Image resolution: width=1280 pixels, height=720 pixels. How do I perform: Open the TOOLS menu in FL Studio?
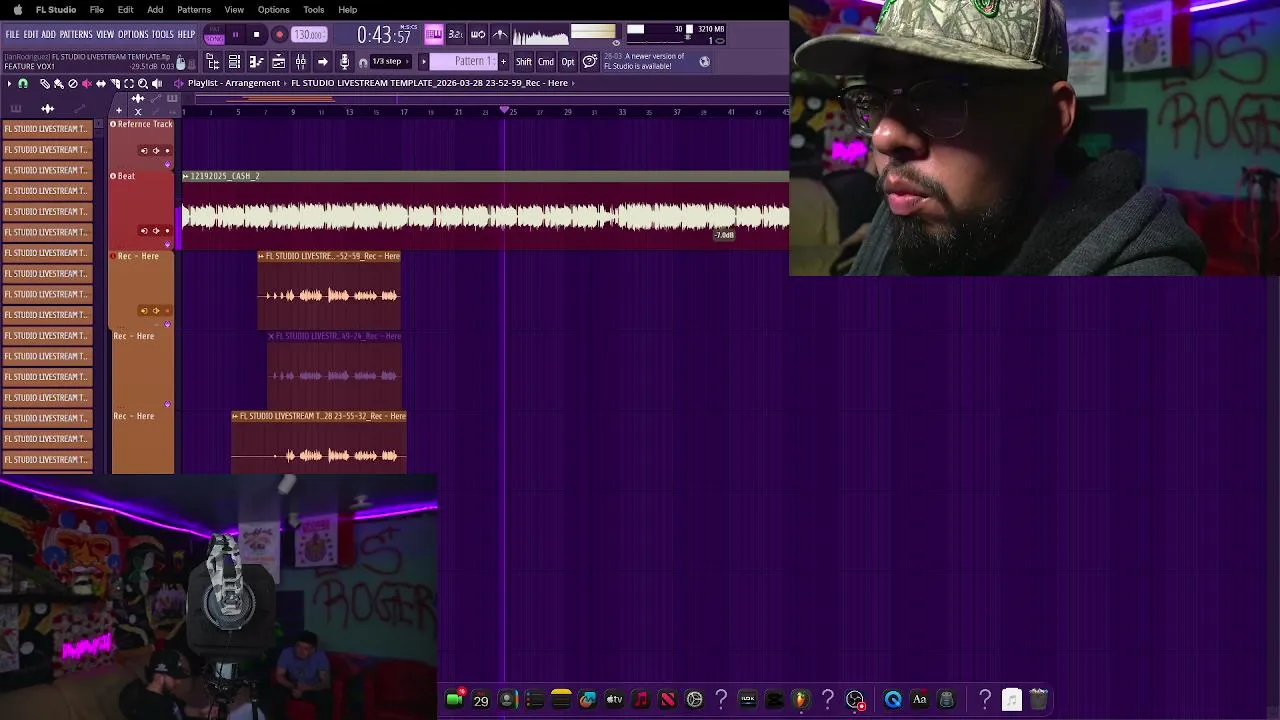[163, 34]
